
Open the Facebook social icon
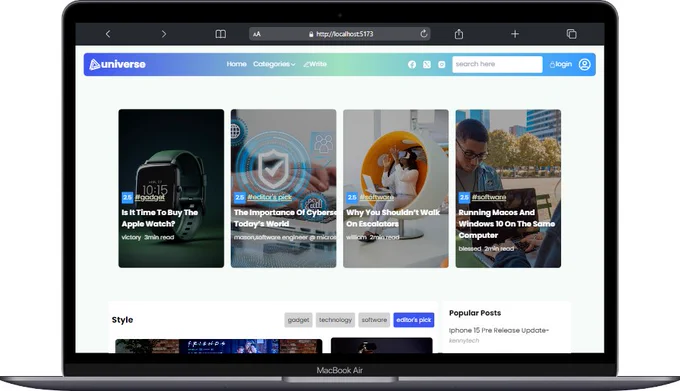(412, 65)
